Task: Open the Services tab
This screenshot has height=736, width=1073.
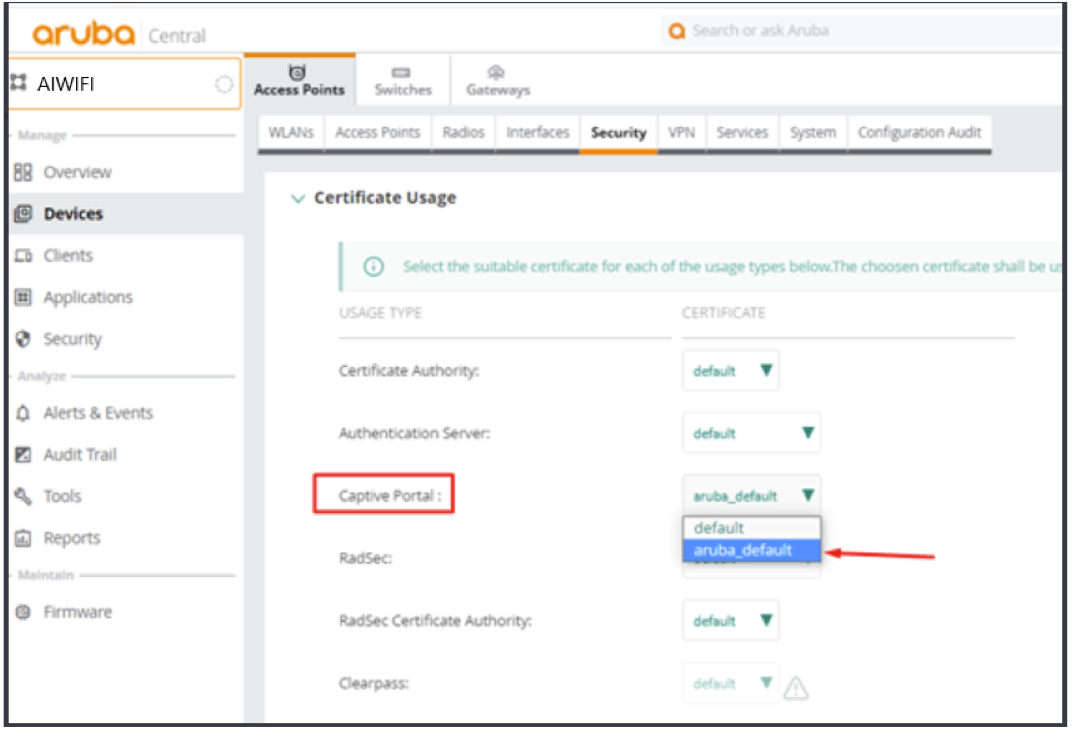Action: (x=742, y=133)
